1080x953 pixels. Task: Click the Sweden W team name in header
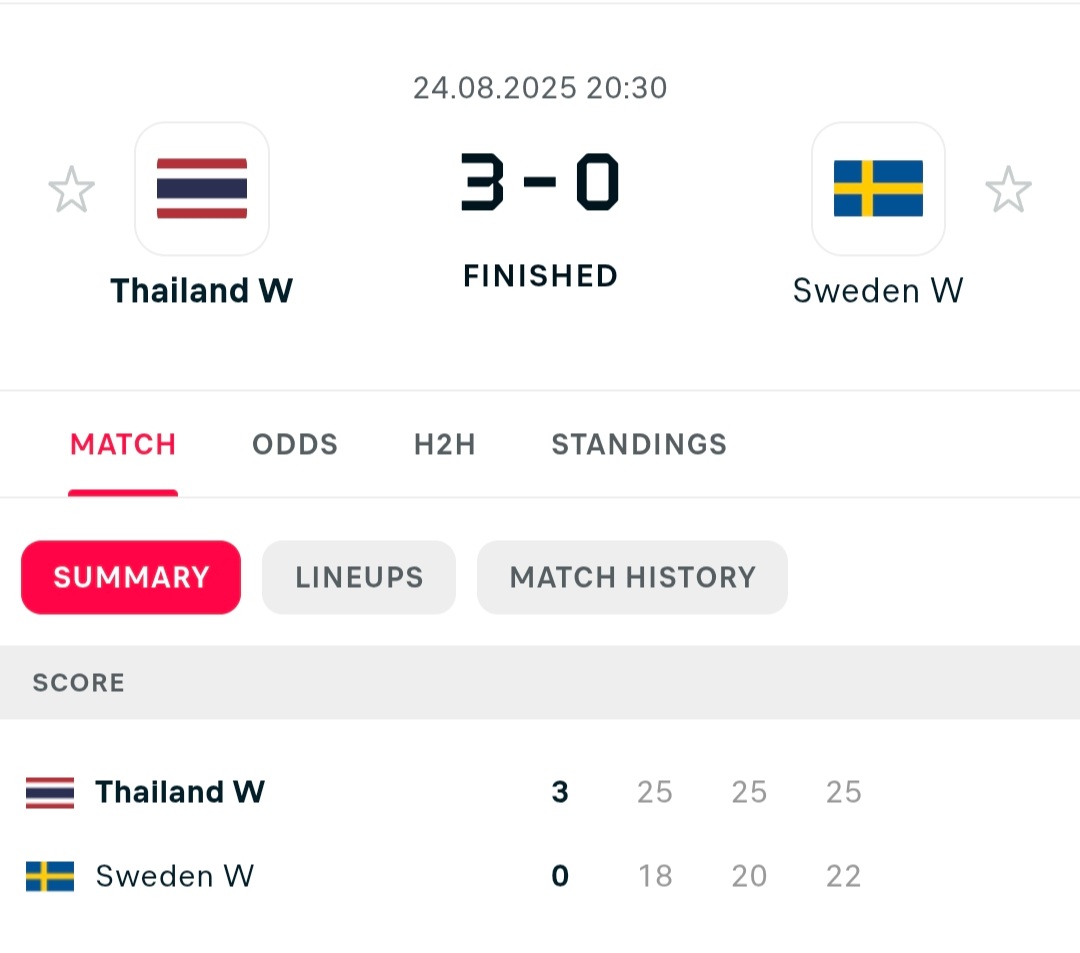[x=878, y=291]
